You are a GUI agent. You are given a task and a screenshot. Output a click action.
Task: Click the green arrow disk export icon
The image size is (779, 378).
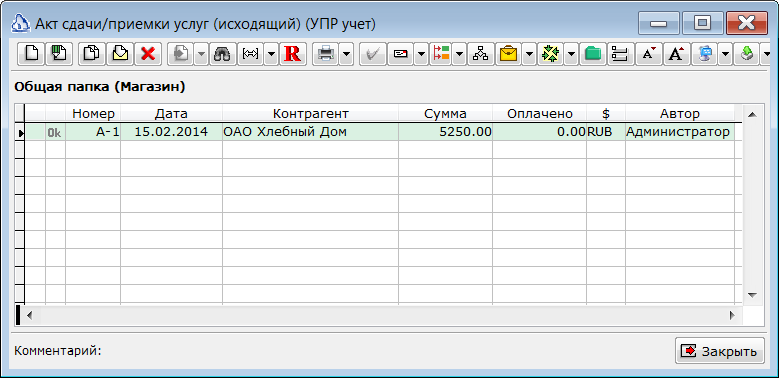[x=747, y=53]
